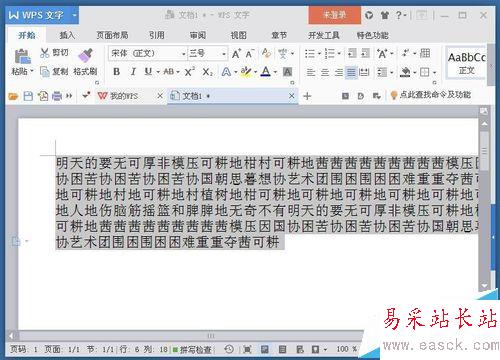Switch to full screen view icon in status bar
Screen dimensions: 500x360
[247, 349]
